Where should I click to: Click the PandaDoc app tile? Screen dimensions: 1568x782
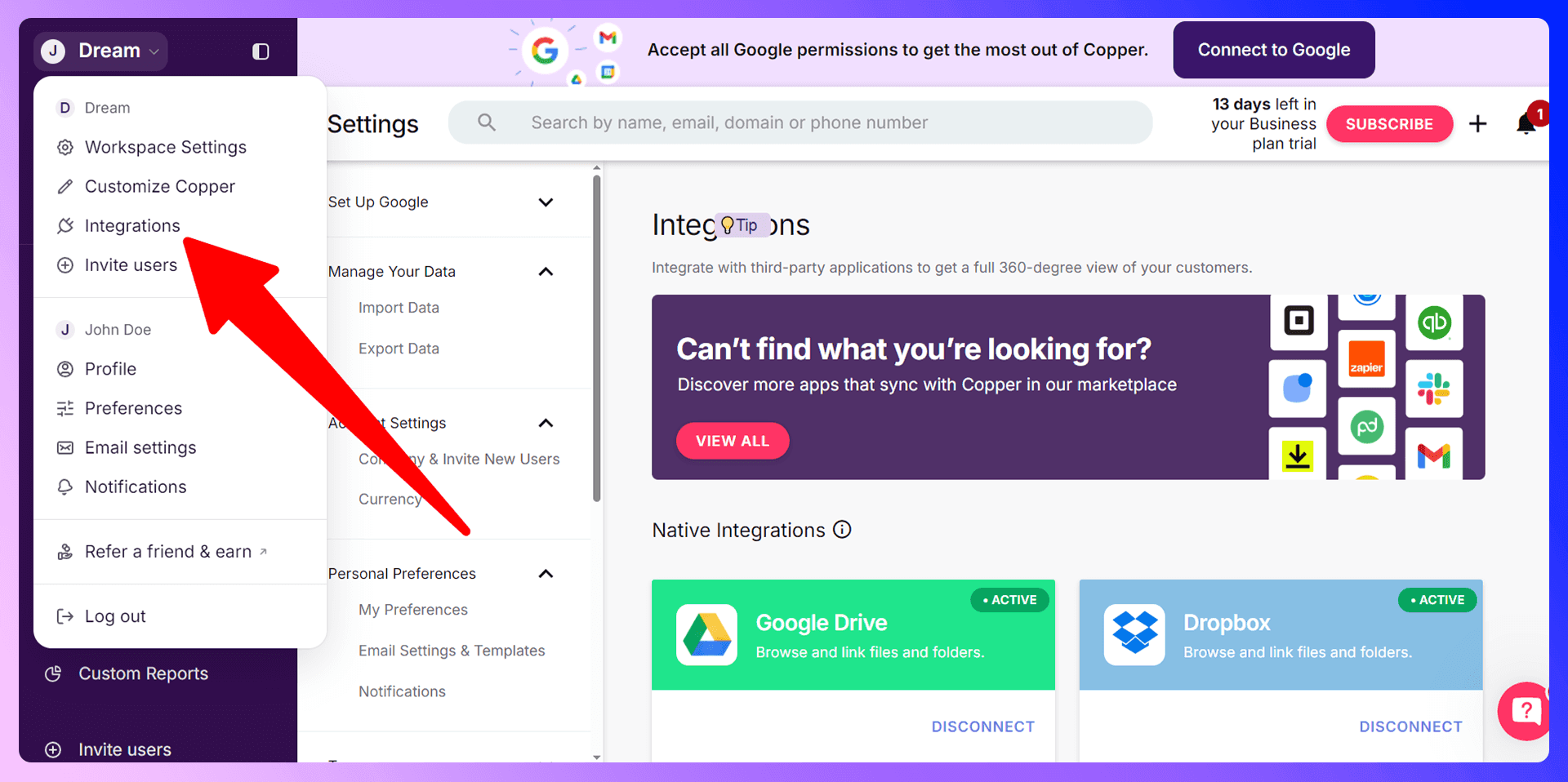coord(1366,426)
